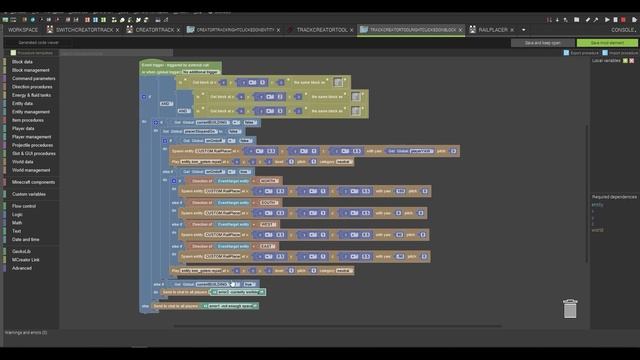Select block in second 'the same block as' slot

click(x=356, y=97)
